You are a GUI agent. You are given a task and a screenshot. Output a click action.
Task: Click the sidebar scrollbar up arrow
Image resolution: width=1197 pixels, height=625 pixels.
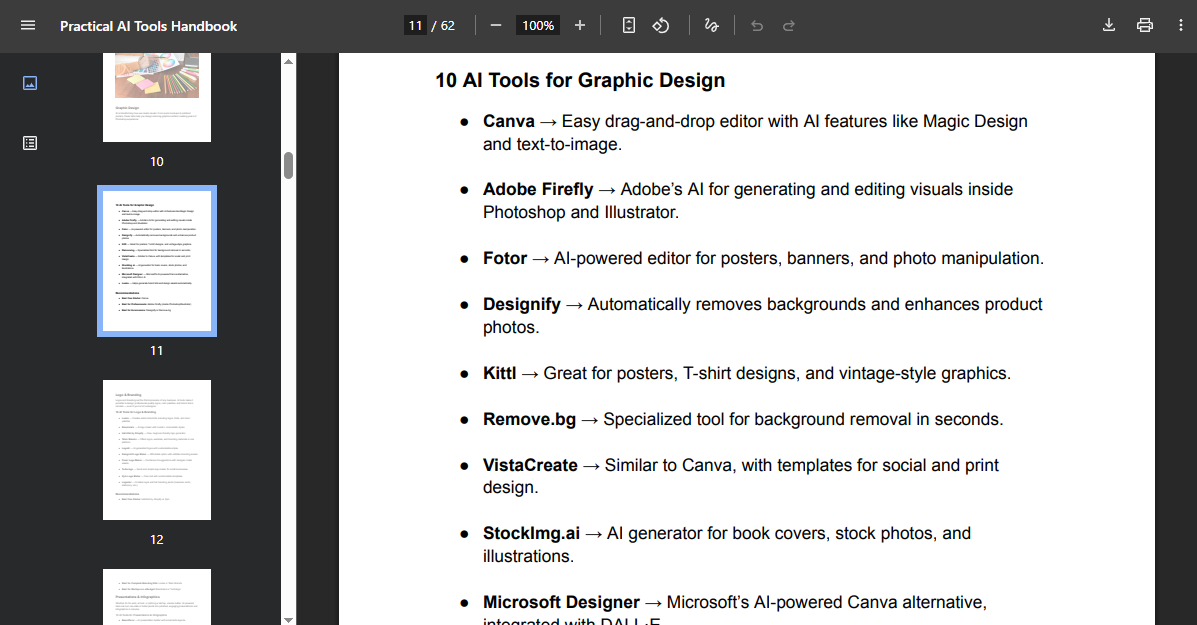tap(289, 61)
